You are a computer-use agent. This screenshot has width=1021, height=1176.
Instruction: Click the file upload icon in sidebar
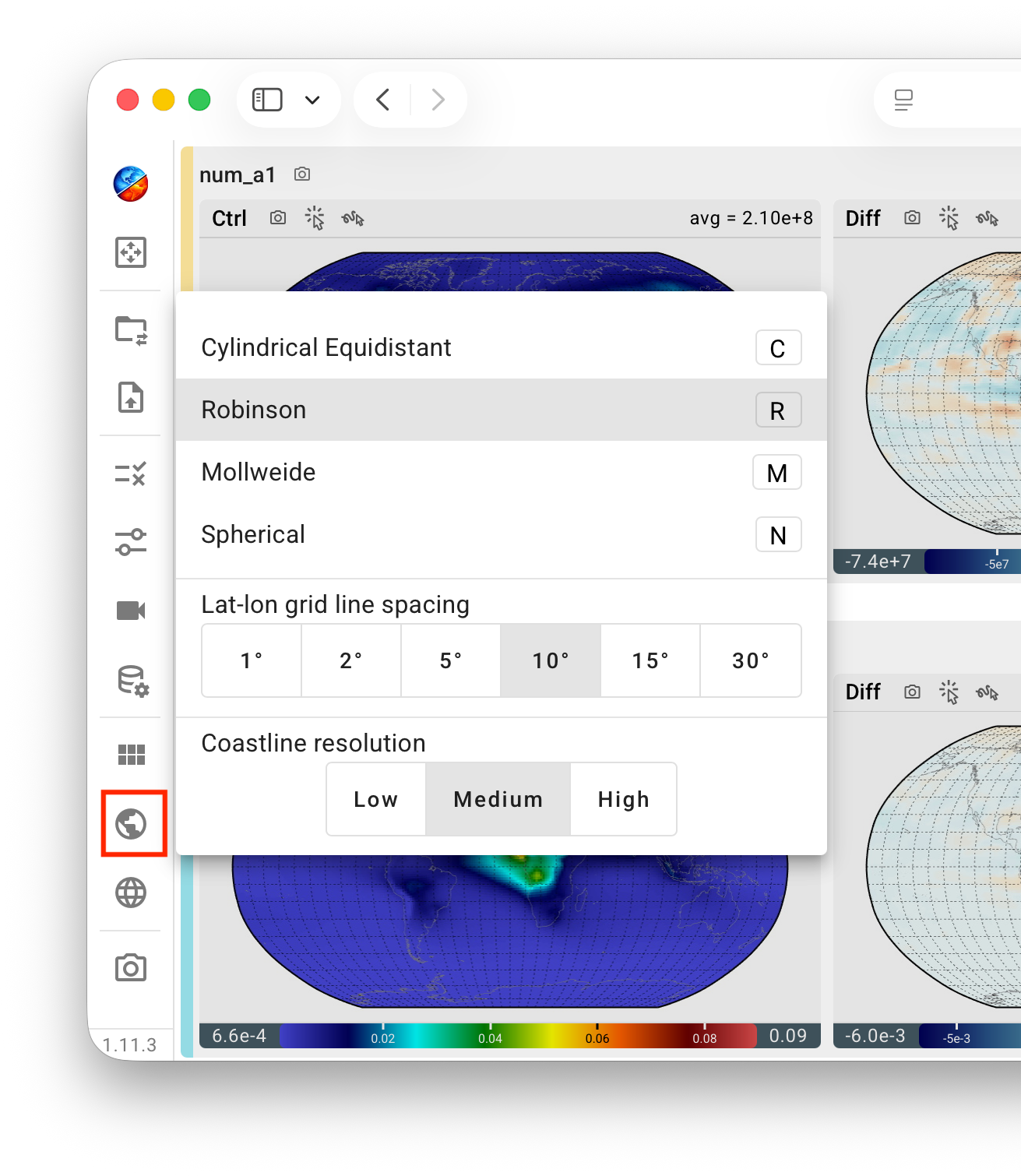click(x=131, y=397)
